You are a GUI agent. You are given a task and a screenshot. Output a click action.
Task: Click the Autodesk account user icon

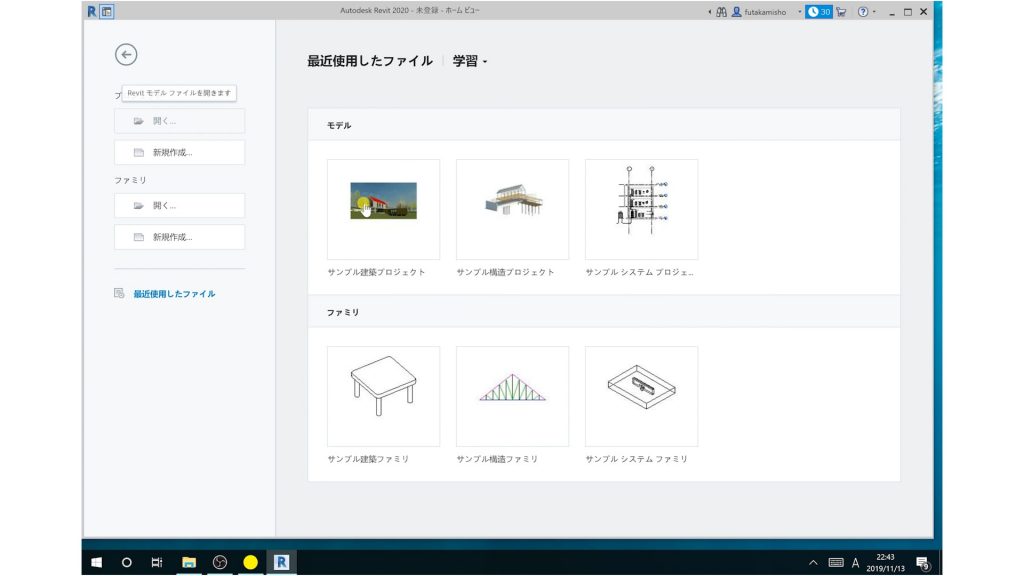[x=737, y=11]
